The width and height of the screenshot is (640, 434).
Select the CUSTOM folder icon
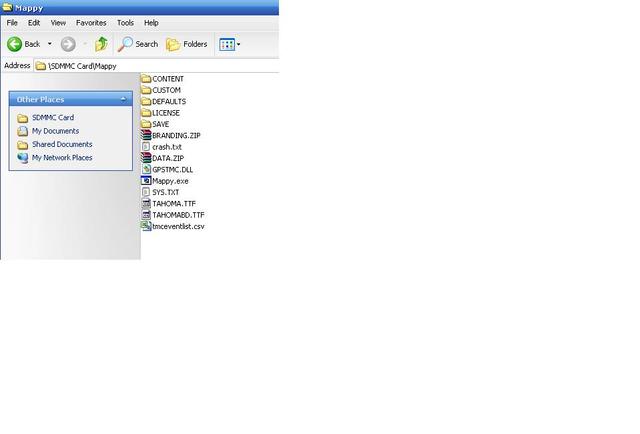146,90
